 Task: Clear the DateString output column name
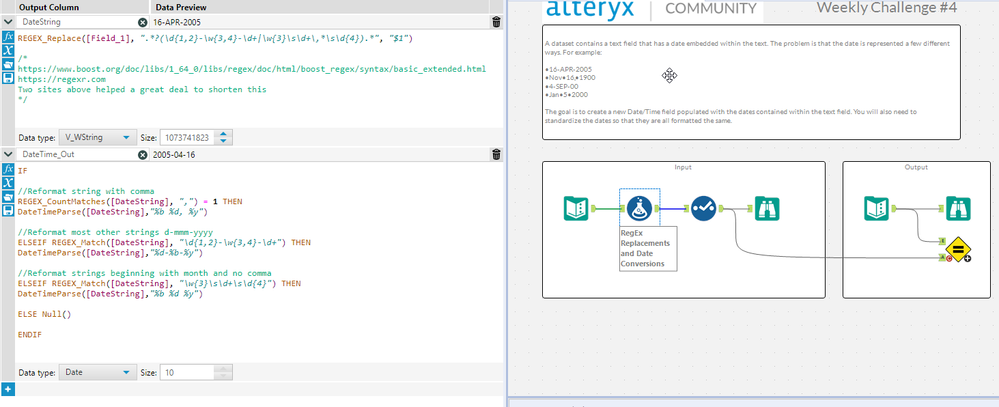point(142,22)
